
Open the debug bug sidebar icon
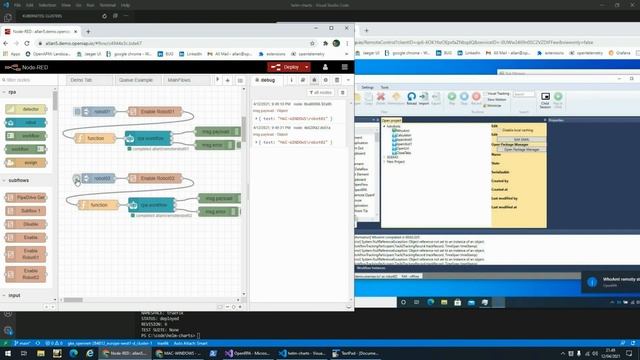click(314, 80)
